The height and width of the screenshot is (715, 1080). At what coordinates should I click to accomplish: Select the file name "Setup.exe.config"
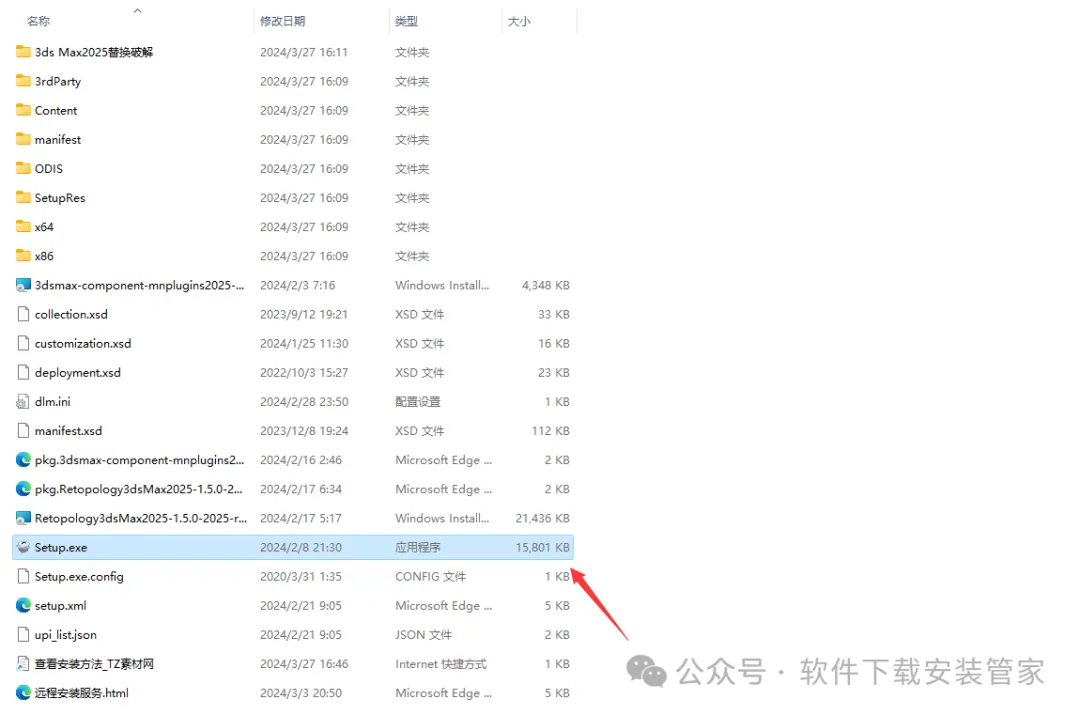79,577
